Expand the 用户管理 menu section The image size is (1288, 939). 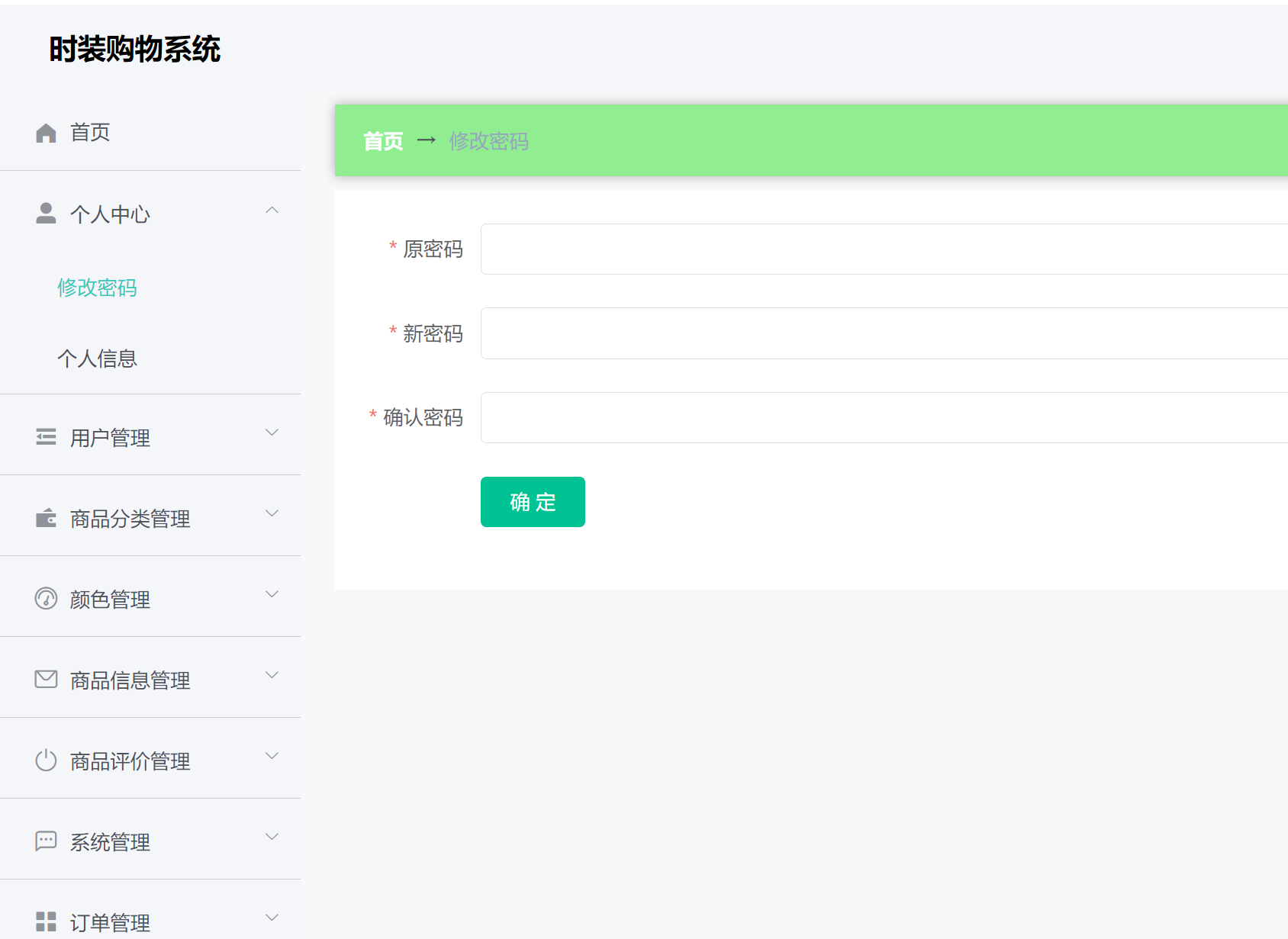(x=271, y=433)
